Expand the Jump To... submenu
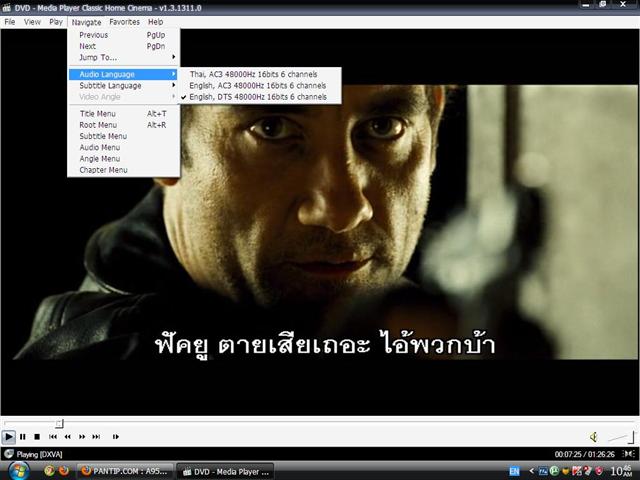This screenshot has height=480, width=640. coord(123,58)
